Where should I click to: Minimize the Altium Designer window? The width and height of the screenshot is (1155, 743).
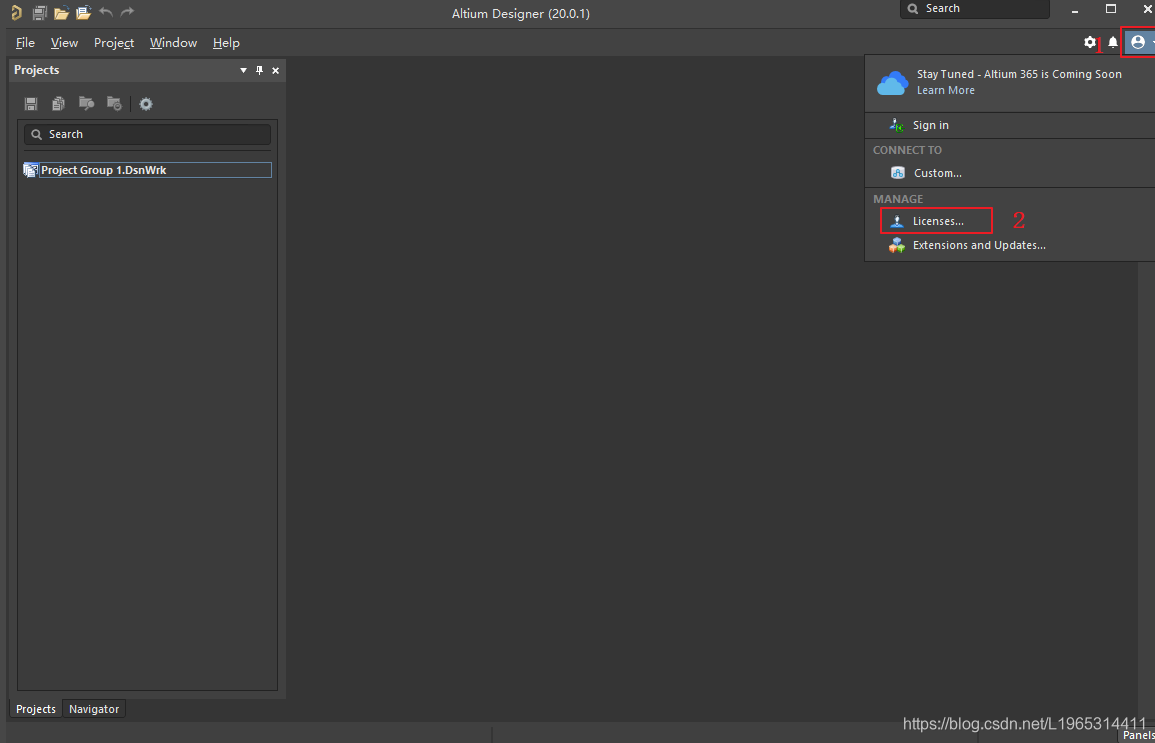point(1075,10)
